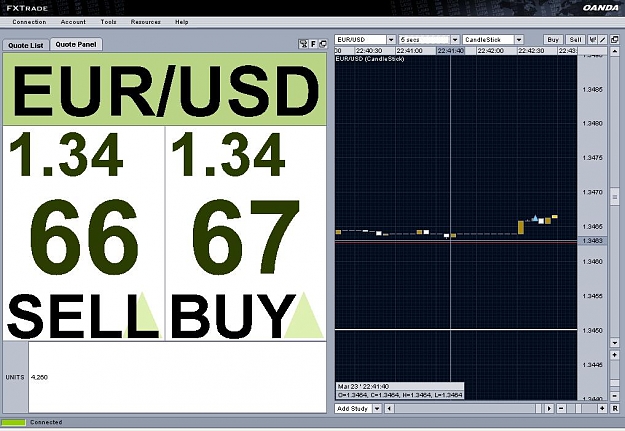The image size is (625, 431).
Task: Click the chart toolbar Buy button
Action: (553, 39)
